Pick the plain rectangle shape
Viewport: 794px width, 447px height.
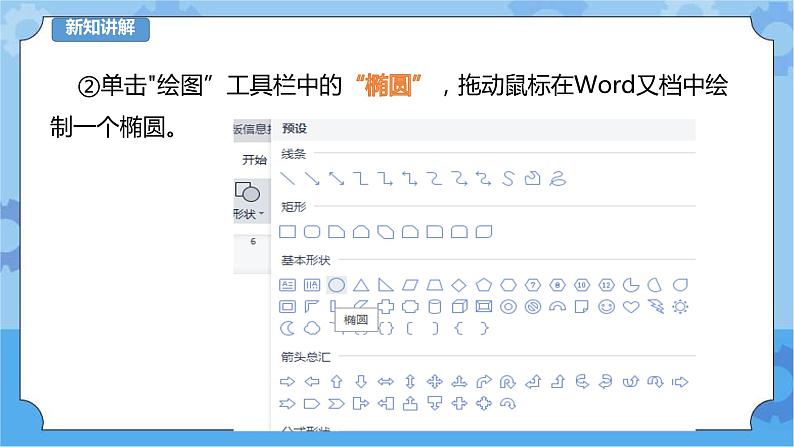click(x=288, y=232)
